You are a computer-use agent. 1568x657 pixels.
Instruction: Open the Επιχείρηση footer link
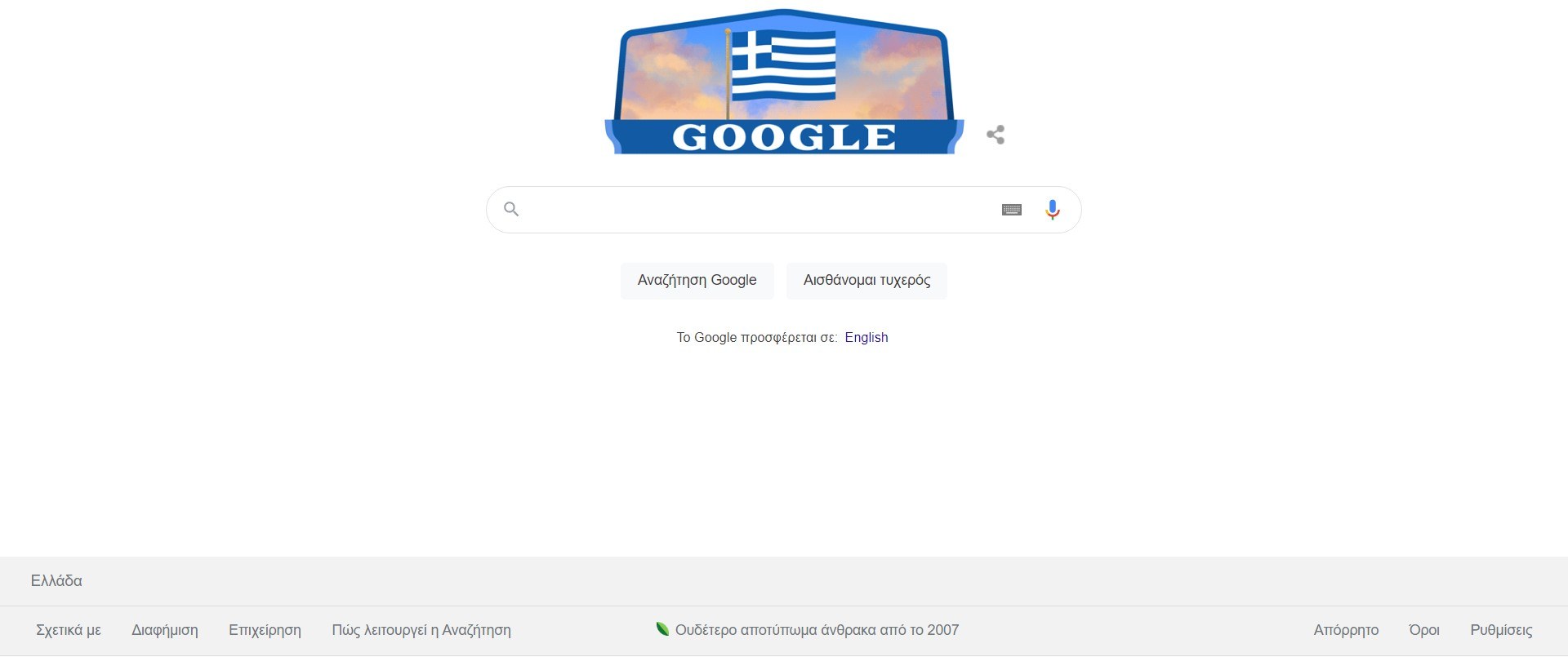point(265,630)
